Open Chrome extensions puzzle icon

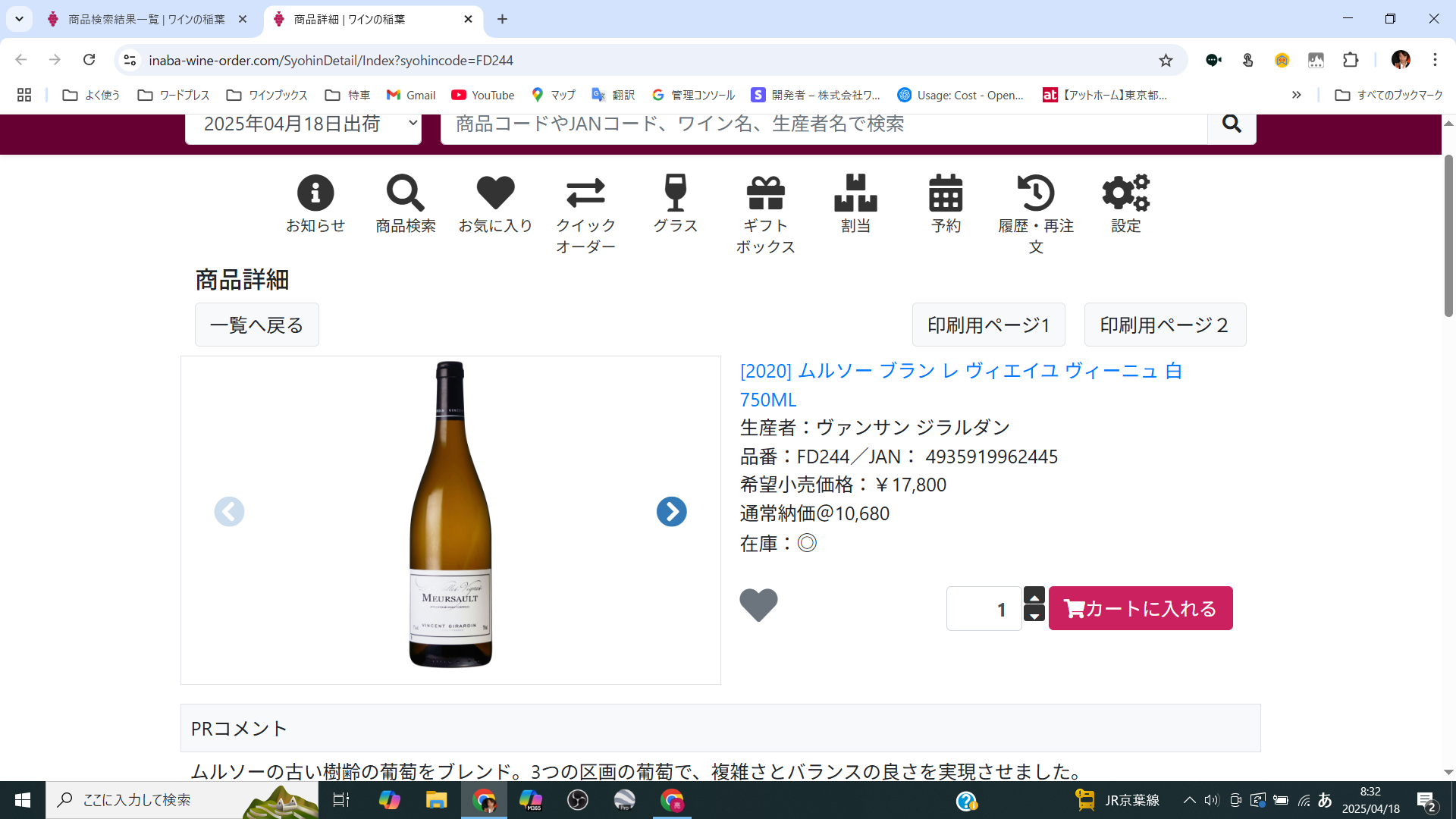click(1351, 60)
